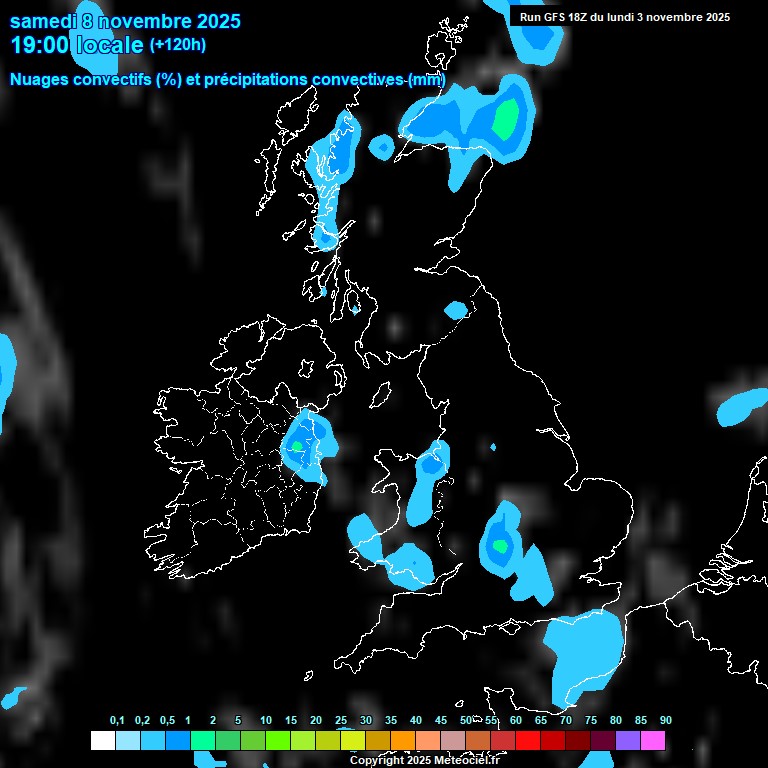Choose the mint green 1 legend swatch
768x768 pixels.
[x=202, y=741]
